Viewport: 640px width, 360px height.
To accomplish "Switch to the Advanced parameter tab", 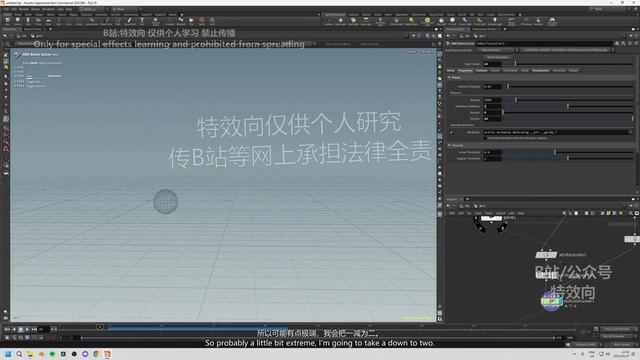I will point(559,71).
